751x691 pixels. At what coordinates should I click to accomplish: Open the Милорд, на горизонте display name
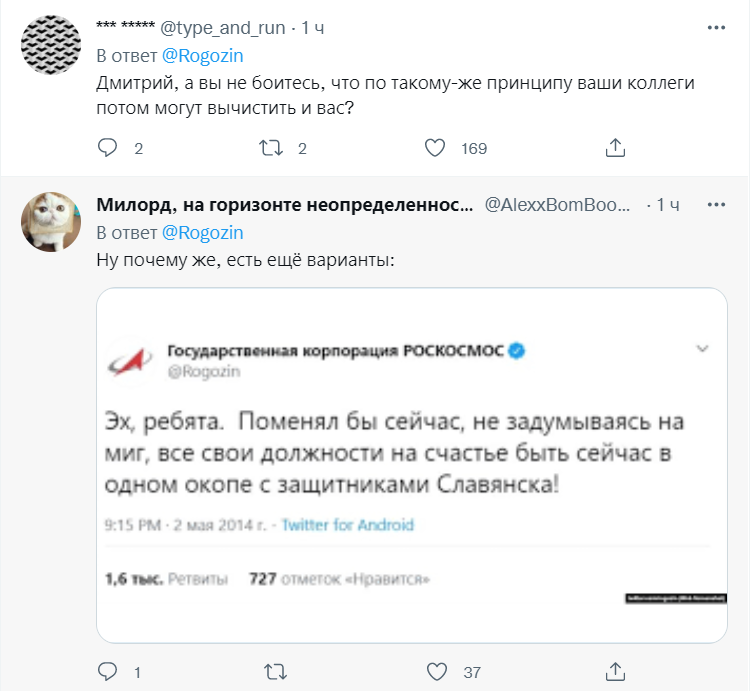point(284,205)
